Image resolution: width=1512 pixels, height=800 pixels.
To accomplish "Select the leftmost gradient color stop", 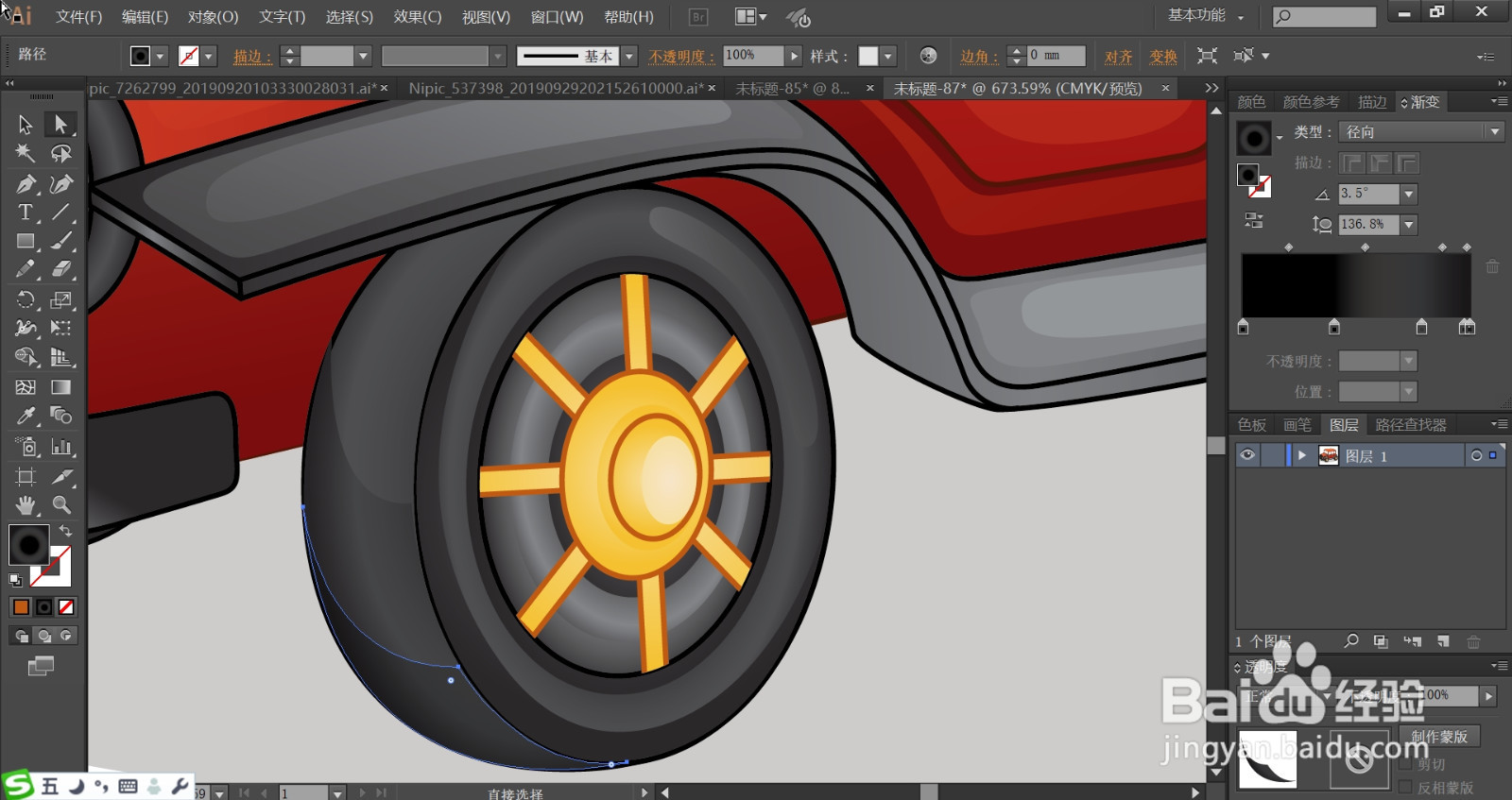I will click(1243, 327).
